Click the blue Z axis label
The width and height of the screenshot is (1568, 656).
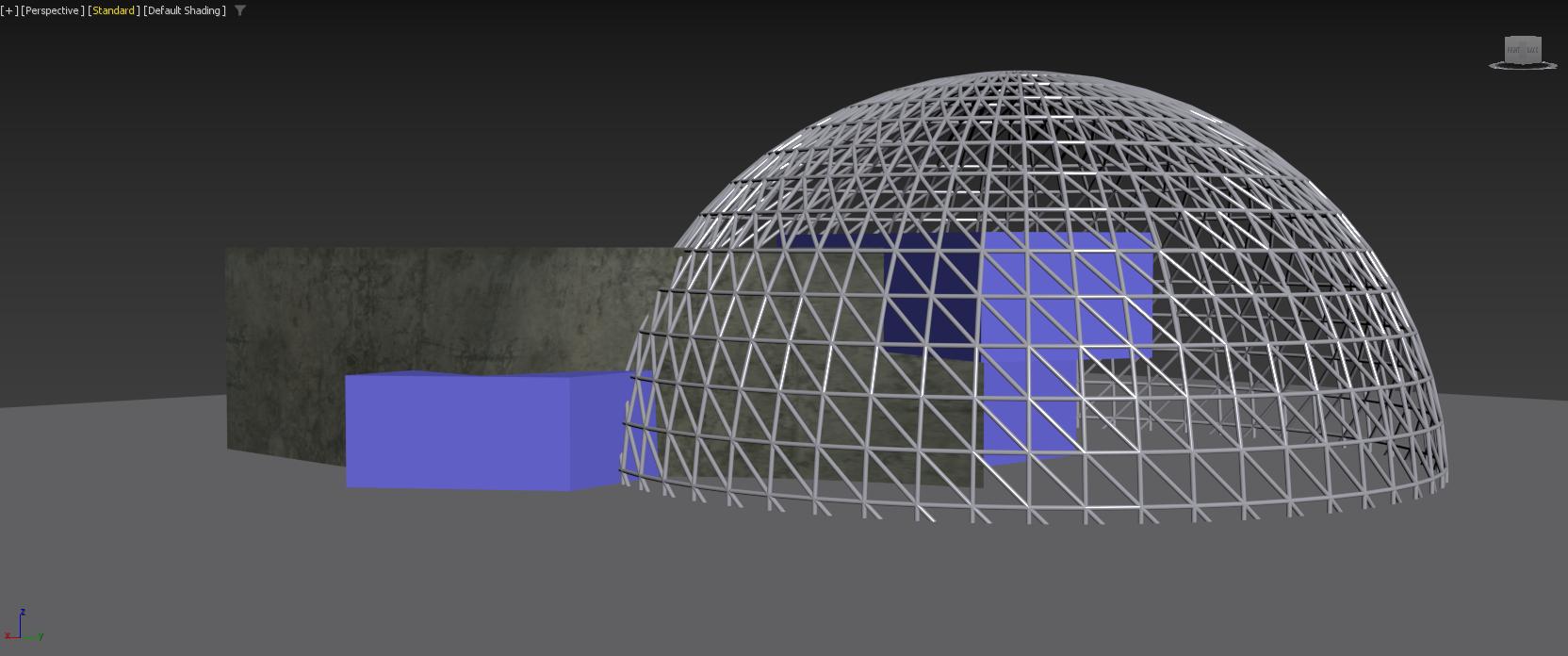pyautogui.click(x=23, y=613)
